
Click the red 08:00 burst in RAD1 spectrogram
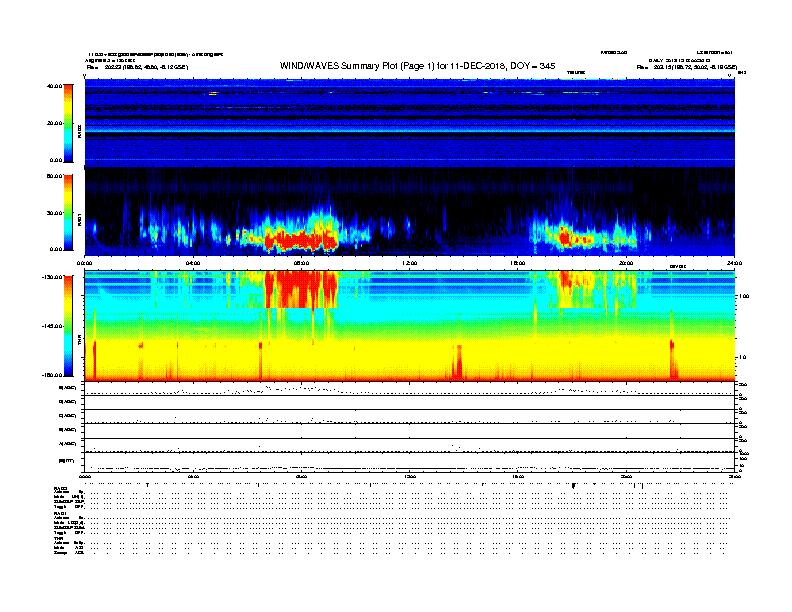pos(302,240)
